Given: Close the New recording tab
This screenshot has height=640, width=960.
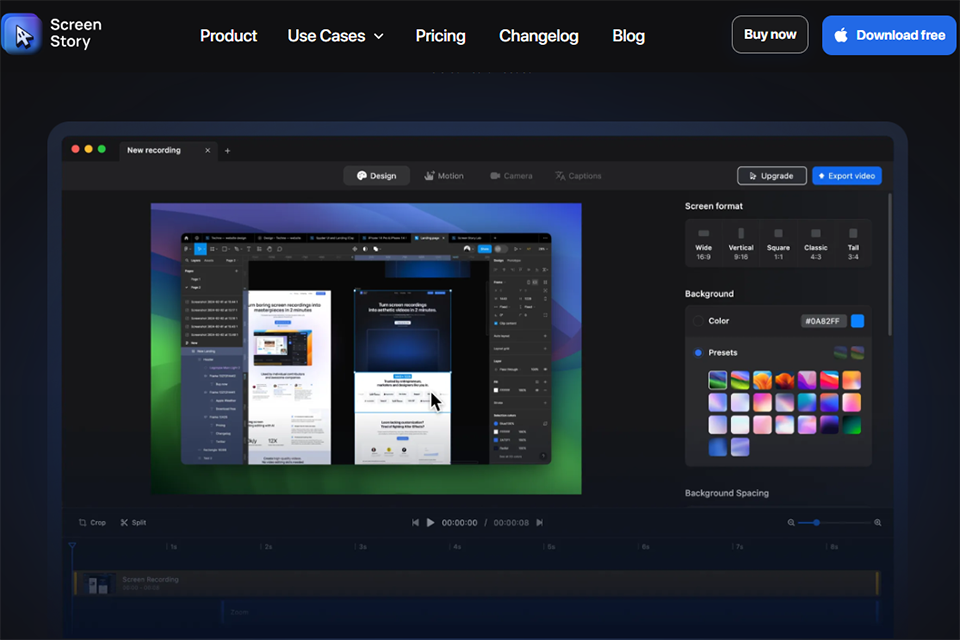Looking at the screenshot, I should (x=208, y=150).
